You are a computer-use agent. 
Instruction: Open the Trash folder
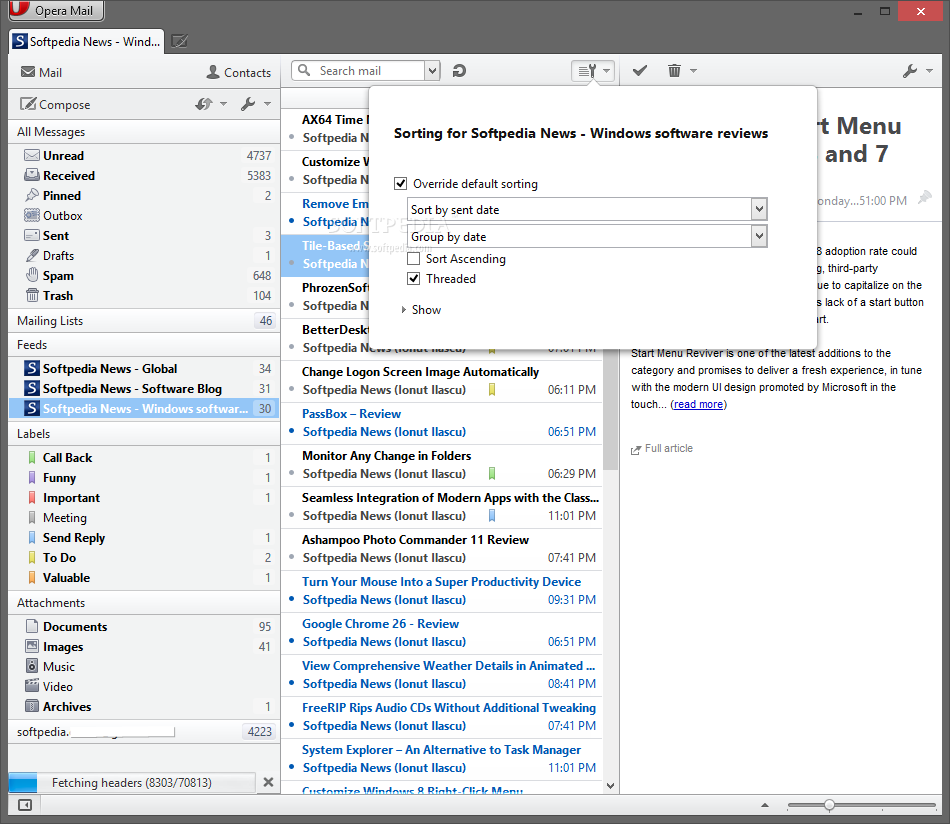click(x=145, y=296)
